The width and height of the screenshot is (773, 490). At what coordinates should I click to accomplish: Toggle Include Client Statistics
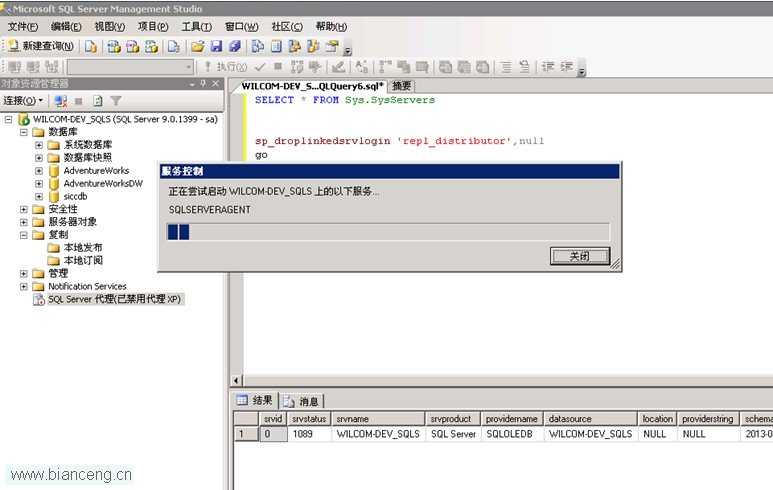click(404, 67)
